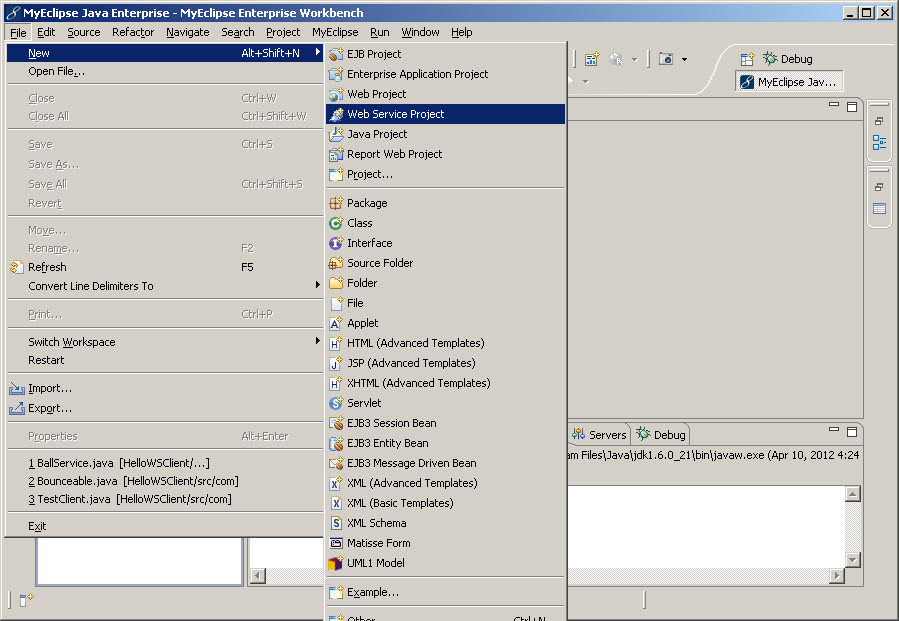Minimize the editor area panel

(834, 105)
